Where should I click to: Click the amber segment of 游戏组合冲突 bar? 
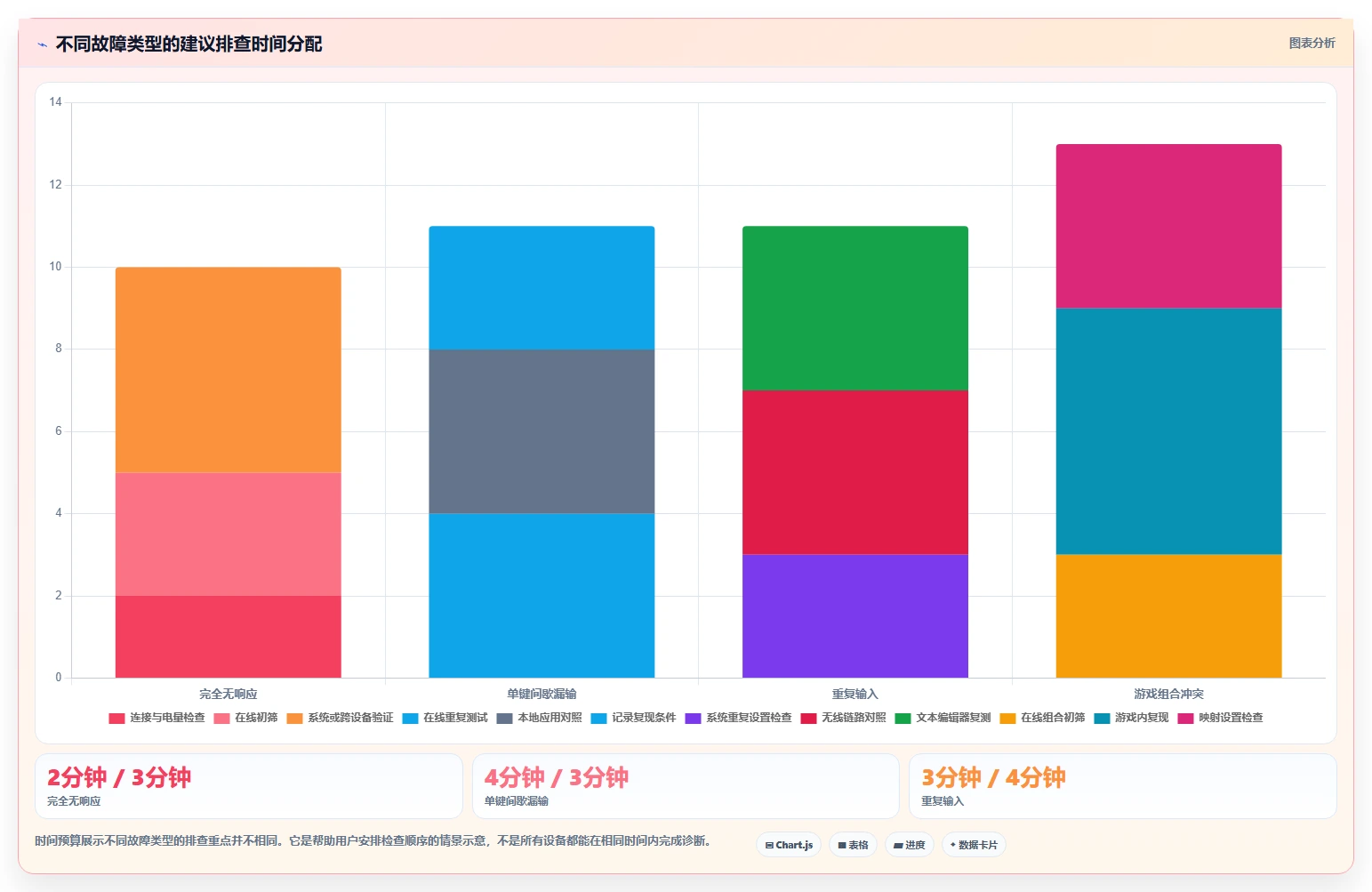[x=1168, y=615]
